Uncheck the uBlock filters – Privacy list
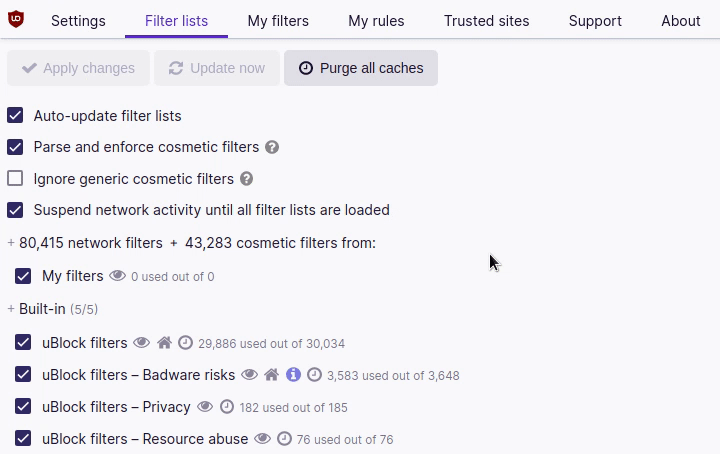720x454 pixels. (23, 407)
